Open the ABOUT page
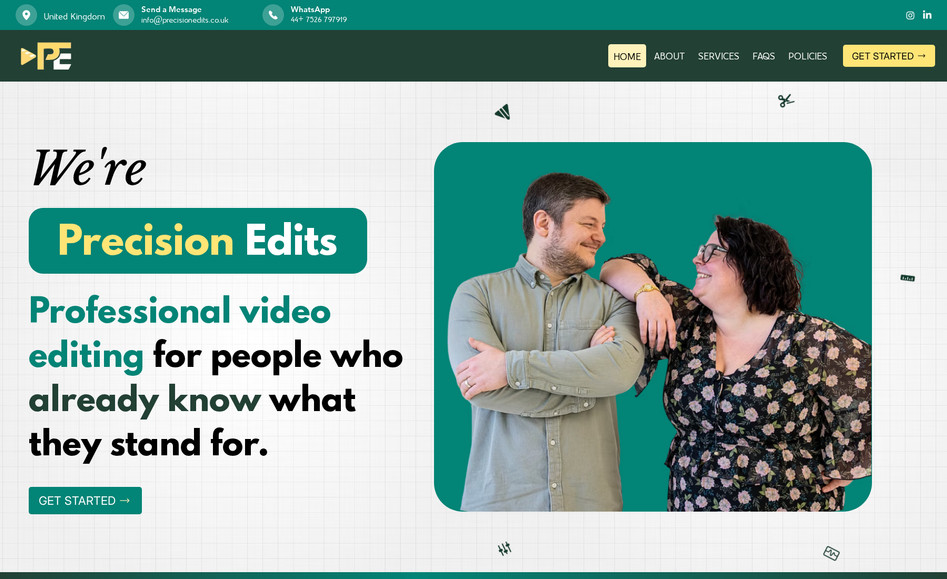The width and height of the screenshot is (947, 579). click(669, 56)
